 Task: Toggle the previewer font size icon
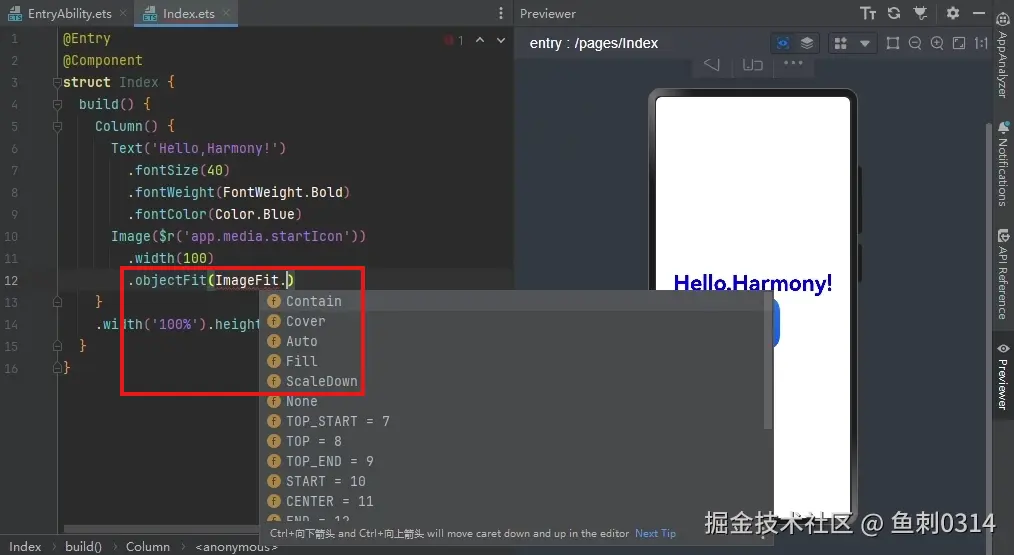868,13
